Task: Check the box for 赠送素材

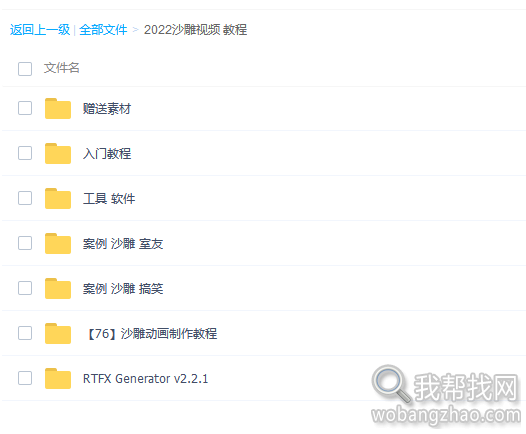Action: pyautogui.click(x=25, y=108)
